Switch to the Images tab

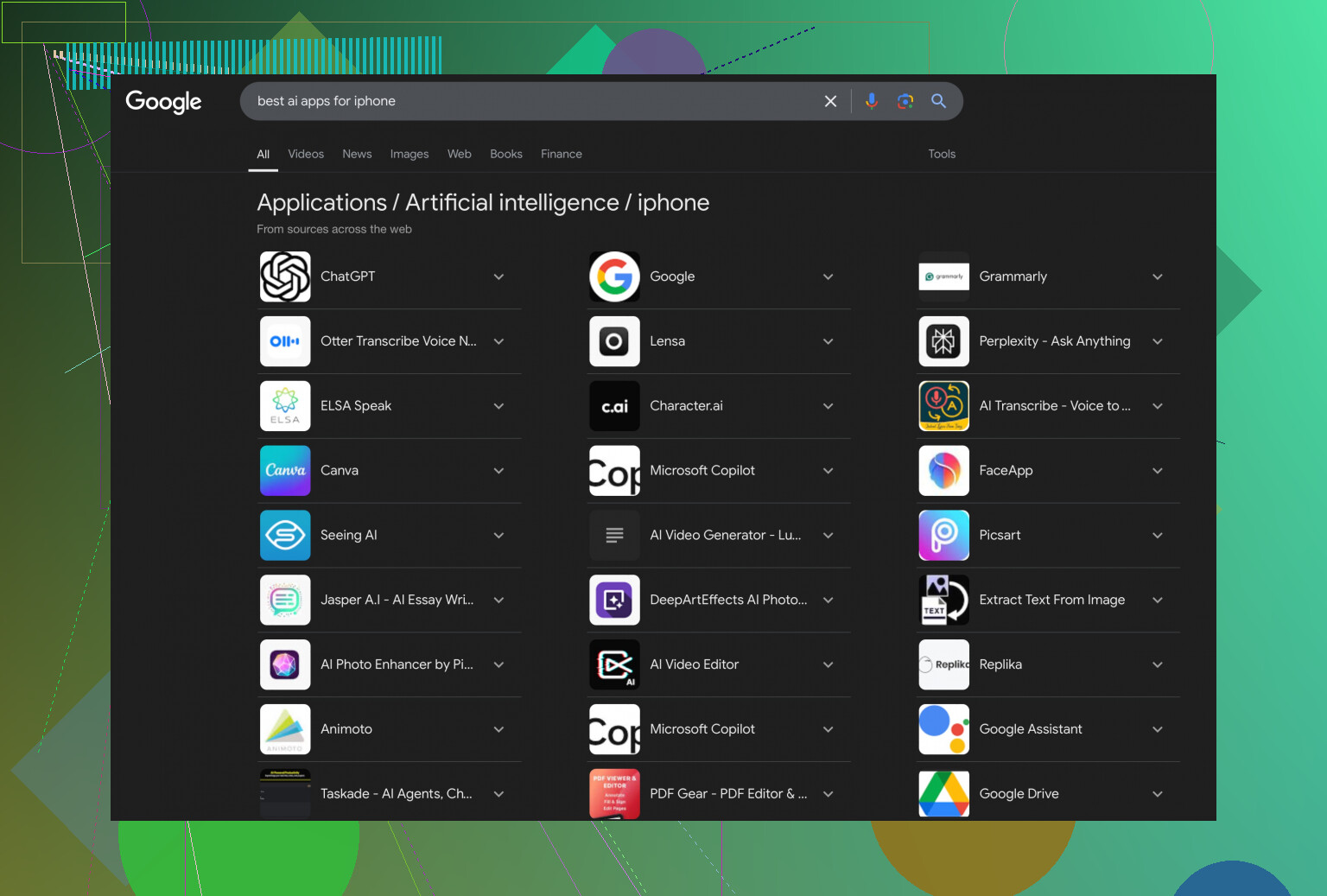409,154
